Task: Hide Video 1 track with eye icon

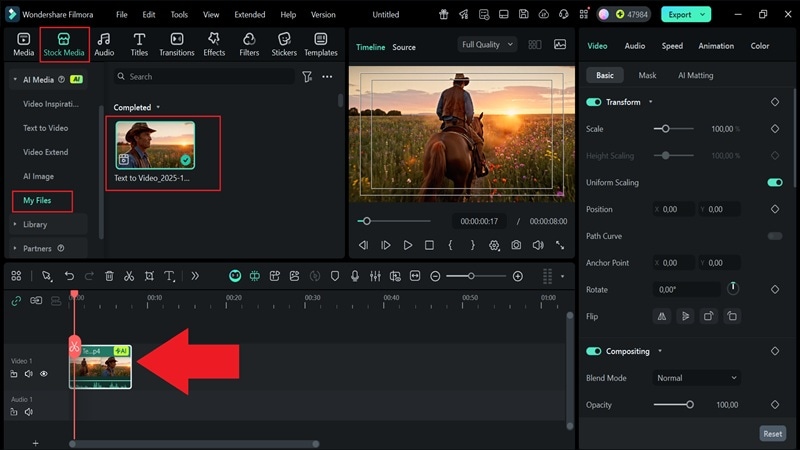Action: pyautogui.click(x=44, y=374)
